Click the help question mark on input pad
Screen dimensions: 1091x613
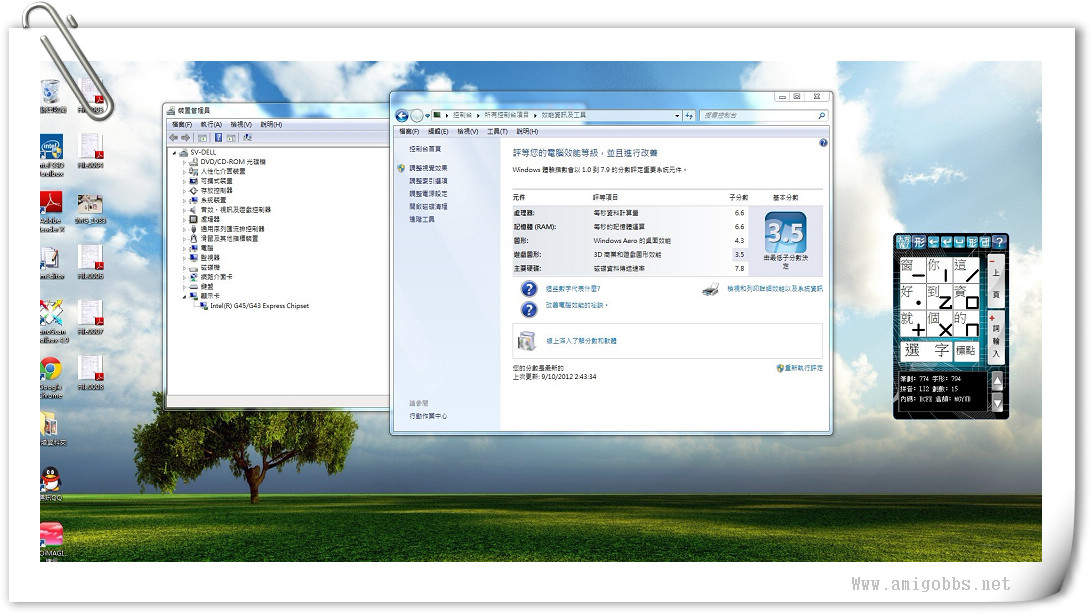click(998, 242)
